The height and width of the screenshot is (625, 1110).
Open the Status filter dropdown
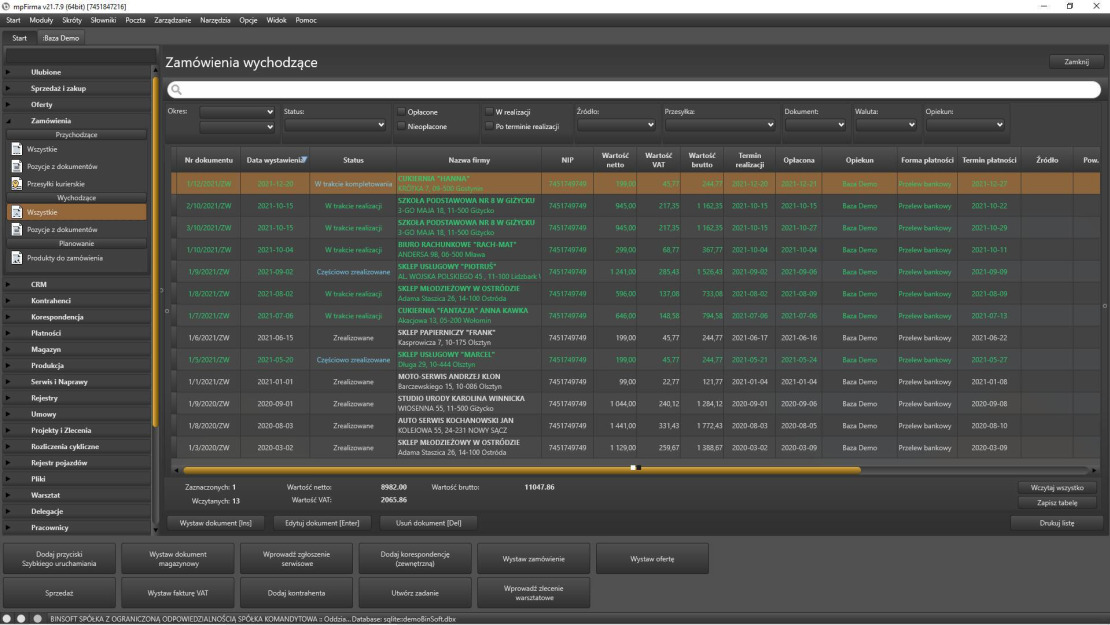coord(335,125)
